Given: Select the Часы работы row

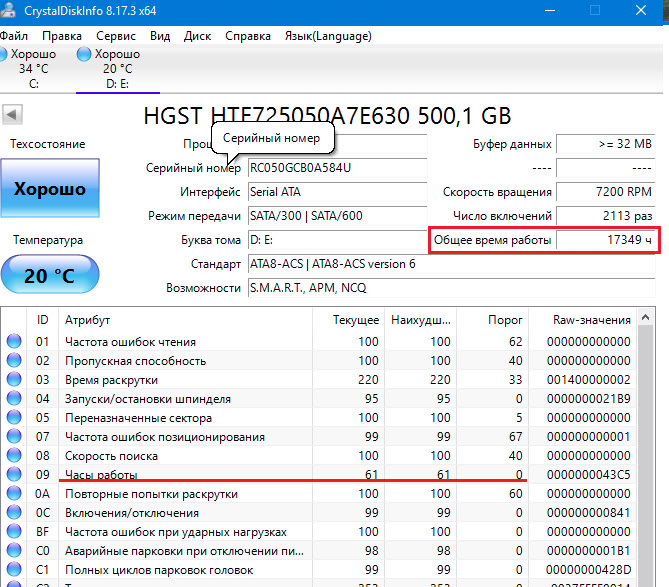Looking at the screenshot, I should 319,474.
